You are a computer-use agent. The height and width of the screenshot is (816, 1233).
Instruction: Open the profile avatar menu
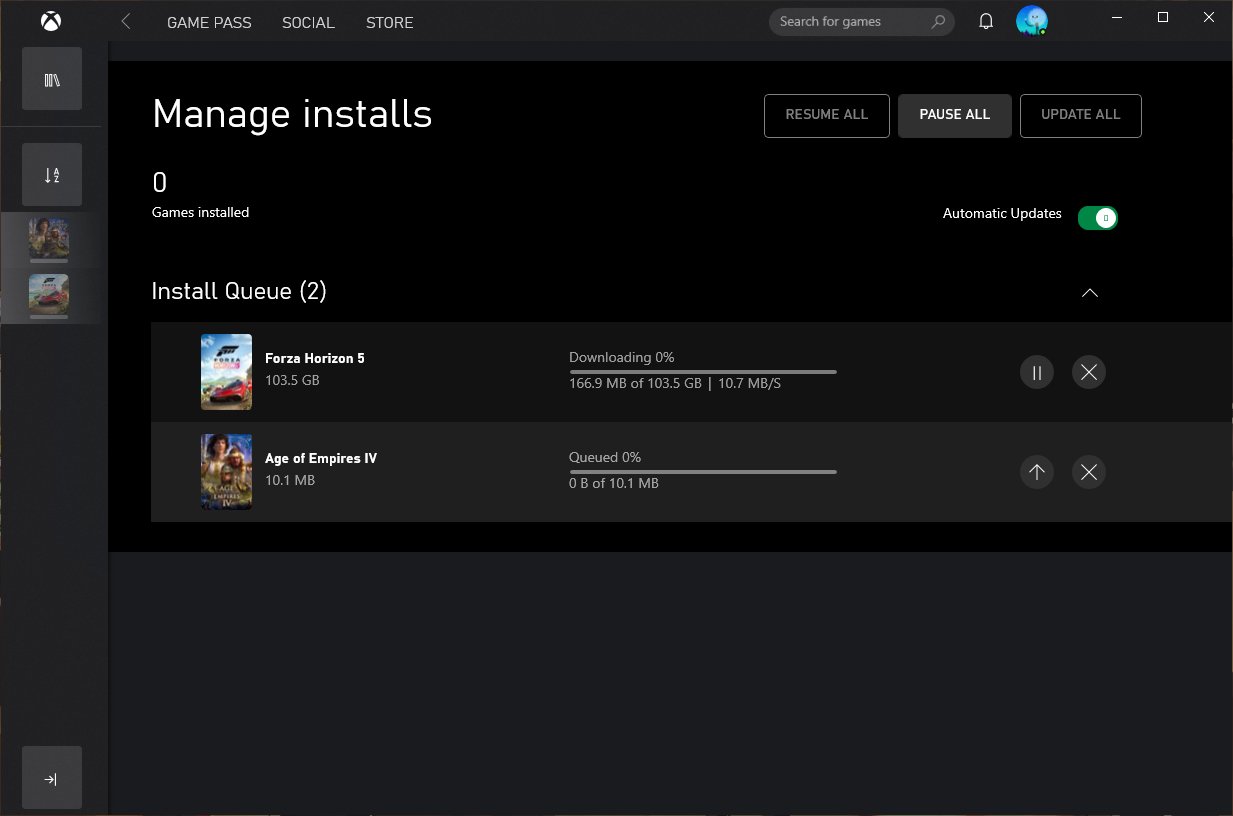click(1031, 21)
